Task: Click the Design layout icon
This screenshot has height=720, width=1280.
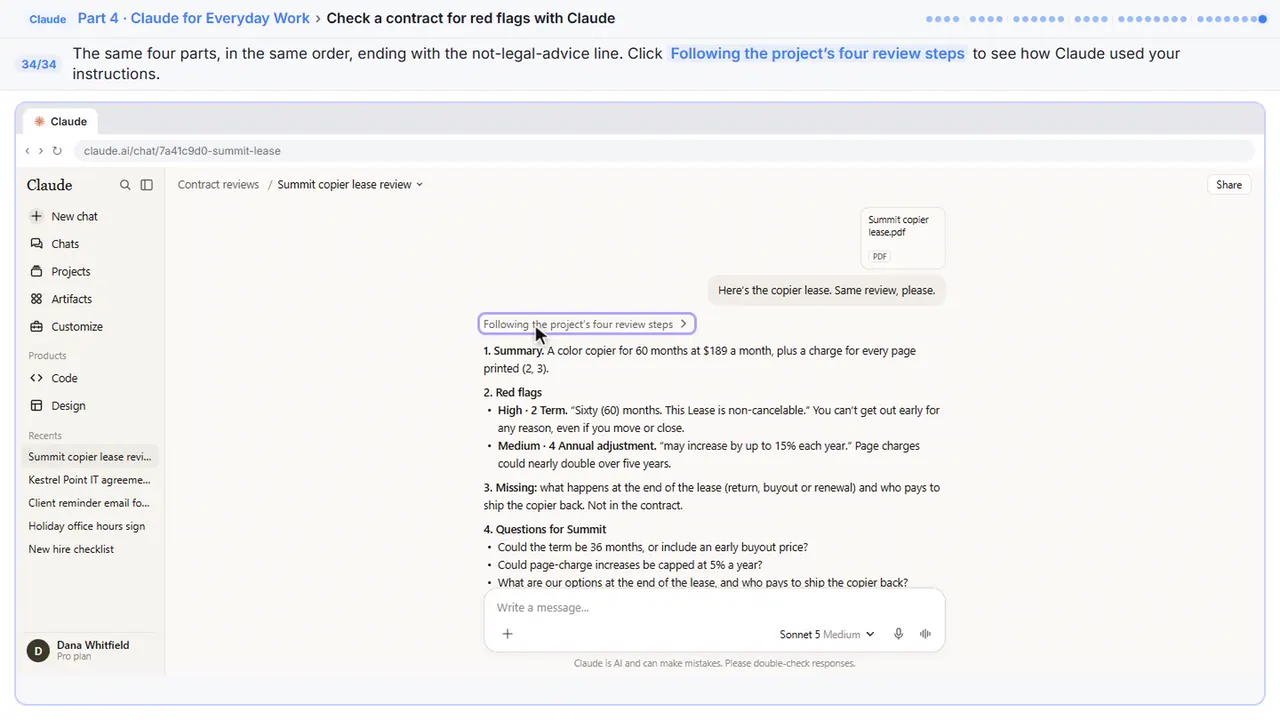Action: click(x=36, y=406)
